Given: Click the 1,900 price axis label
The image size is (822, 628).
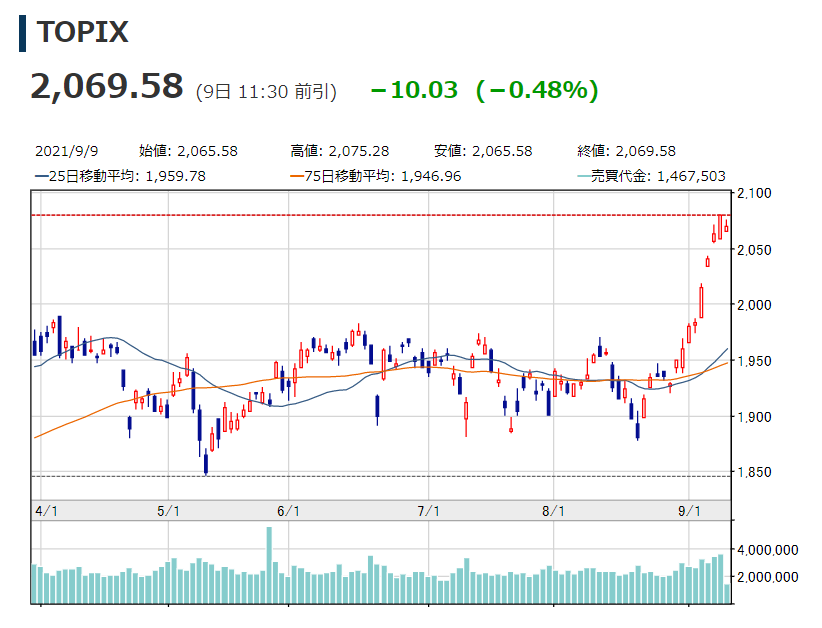Looking at the screenshot, I should click(x=754, y=417).
